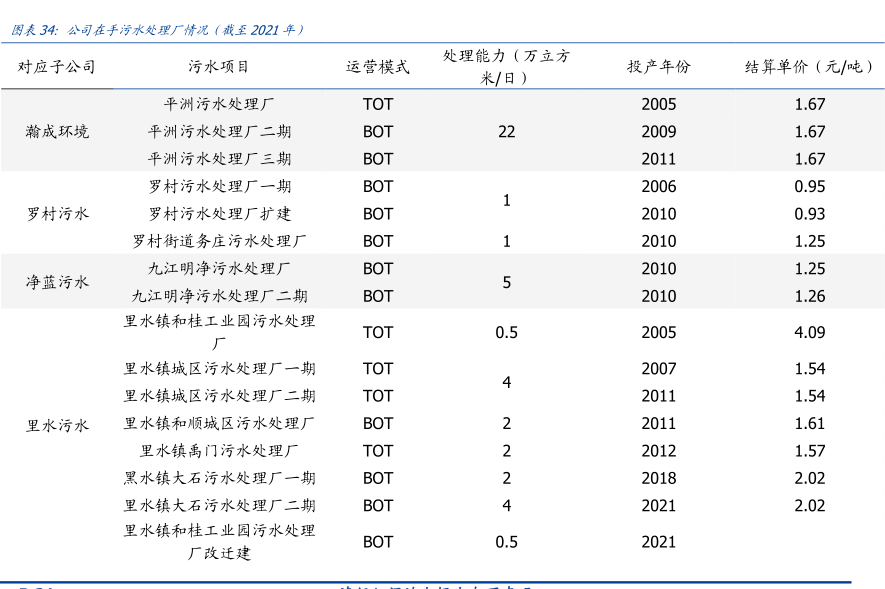Click the 处理能力 column header

tap(506, 66)
